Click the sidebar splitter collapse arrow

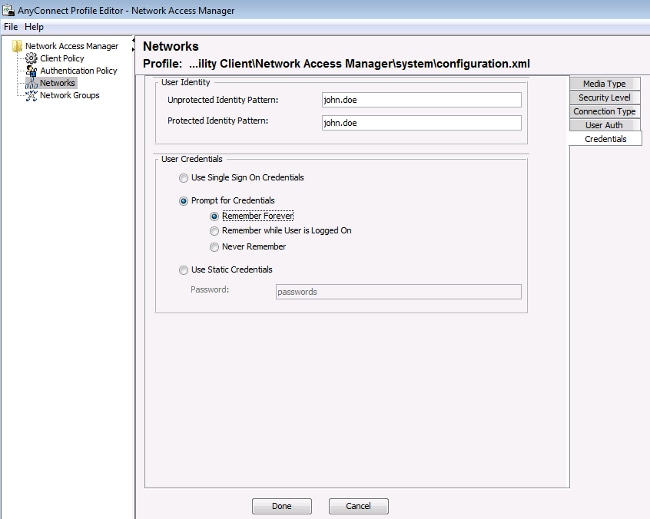click(x=133, y=40)
